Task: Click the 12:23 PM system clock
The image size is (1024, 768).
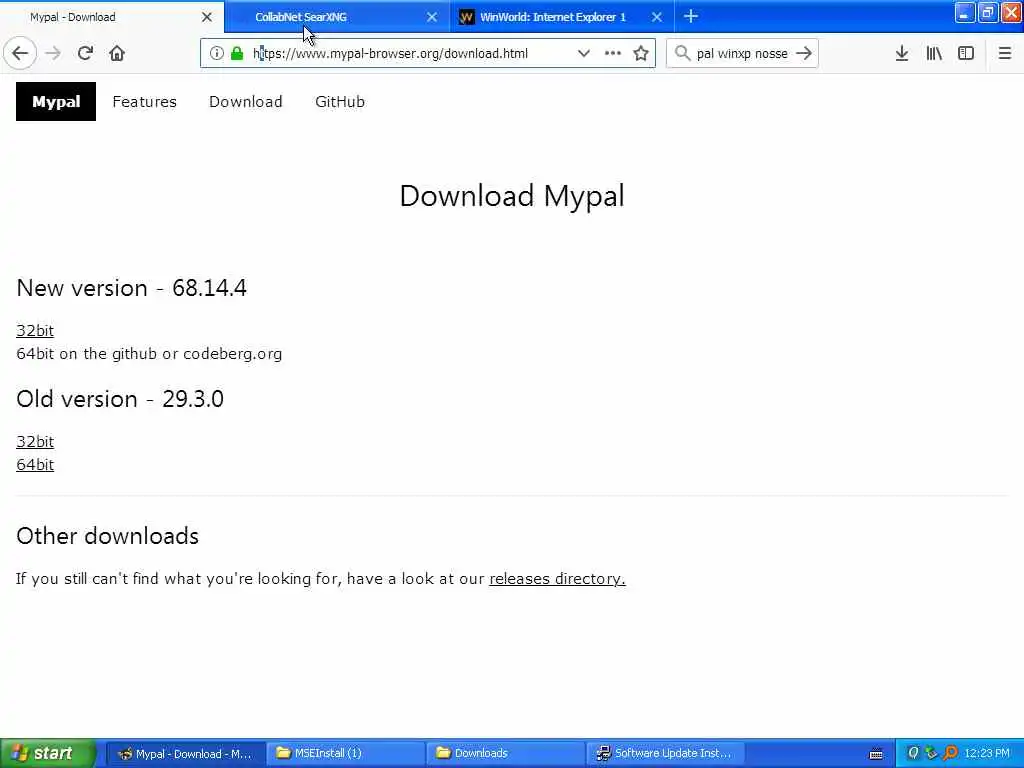Action: (x=987, y=753)
